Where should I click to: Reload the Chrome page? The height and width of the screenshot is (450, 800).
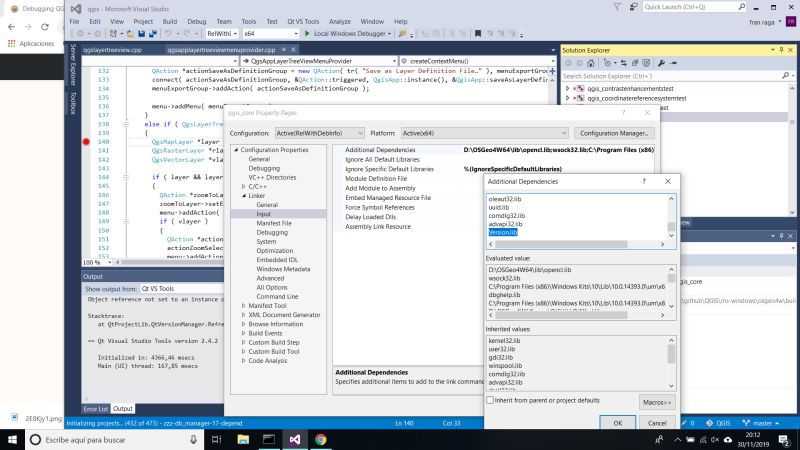(x=45, y=27)
